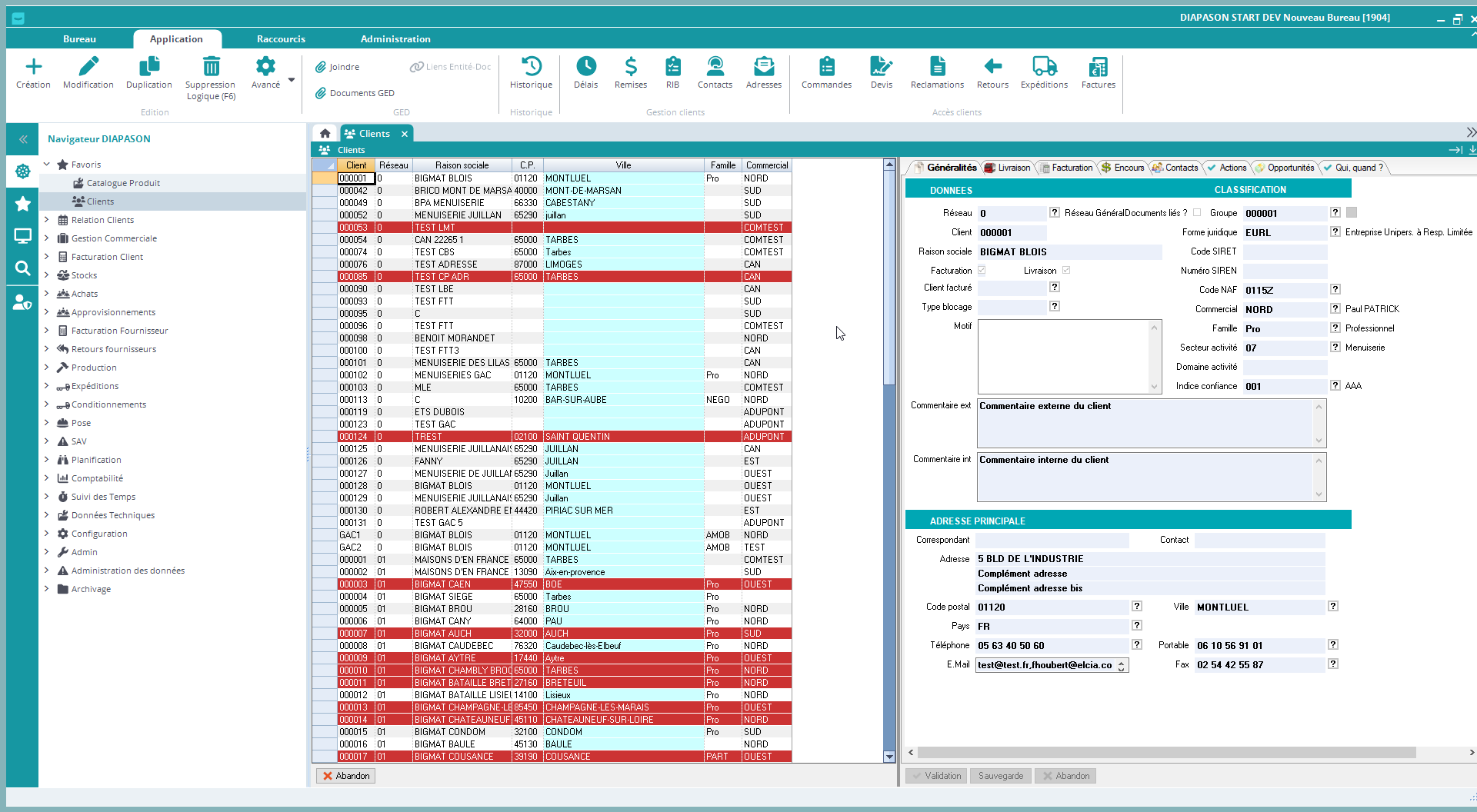Expand the Stocks tree node
Image resolution: width=1477 pixels, height=812 pixels.
click(47, 275)
